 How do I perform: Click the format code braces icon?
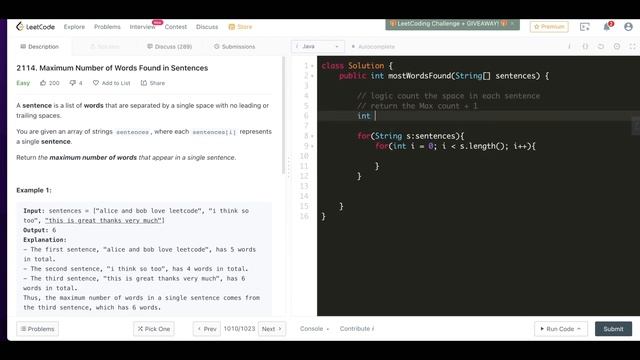585,47
